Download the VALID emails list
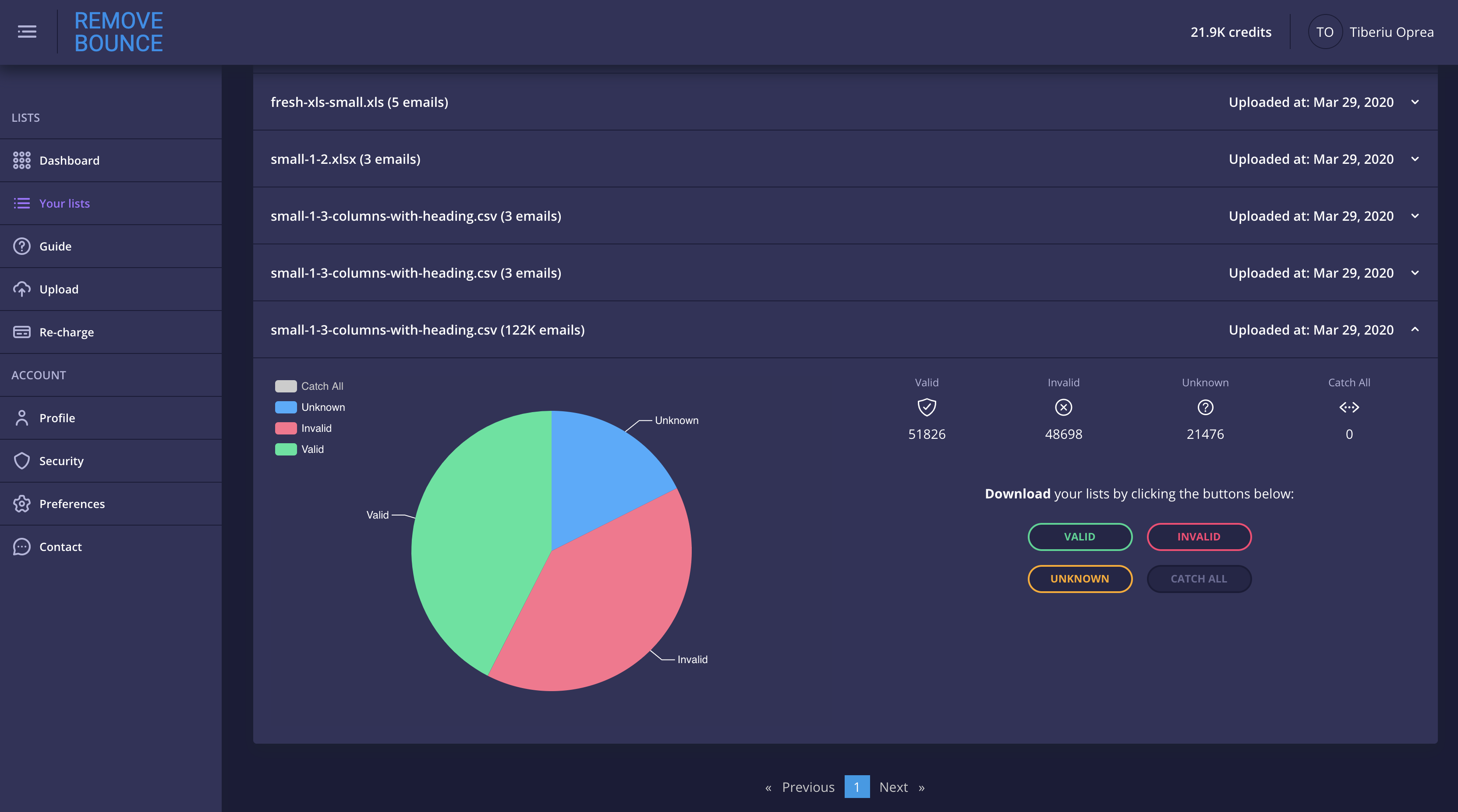Image resolution: width=1458 pixels, height=812 pixels. [1079, 537]
